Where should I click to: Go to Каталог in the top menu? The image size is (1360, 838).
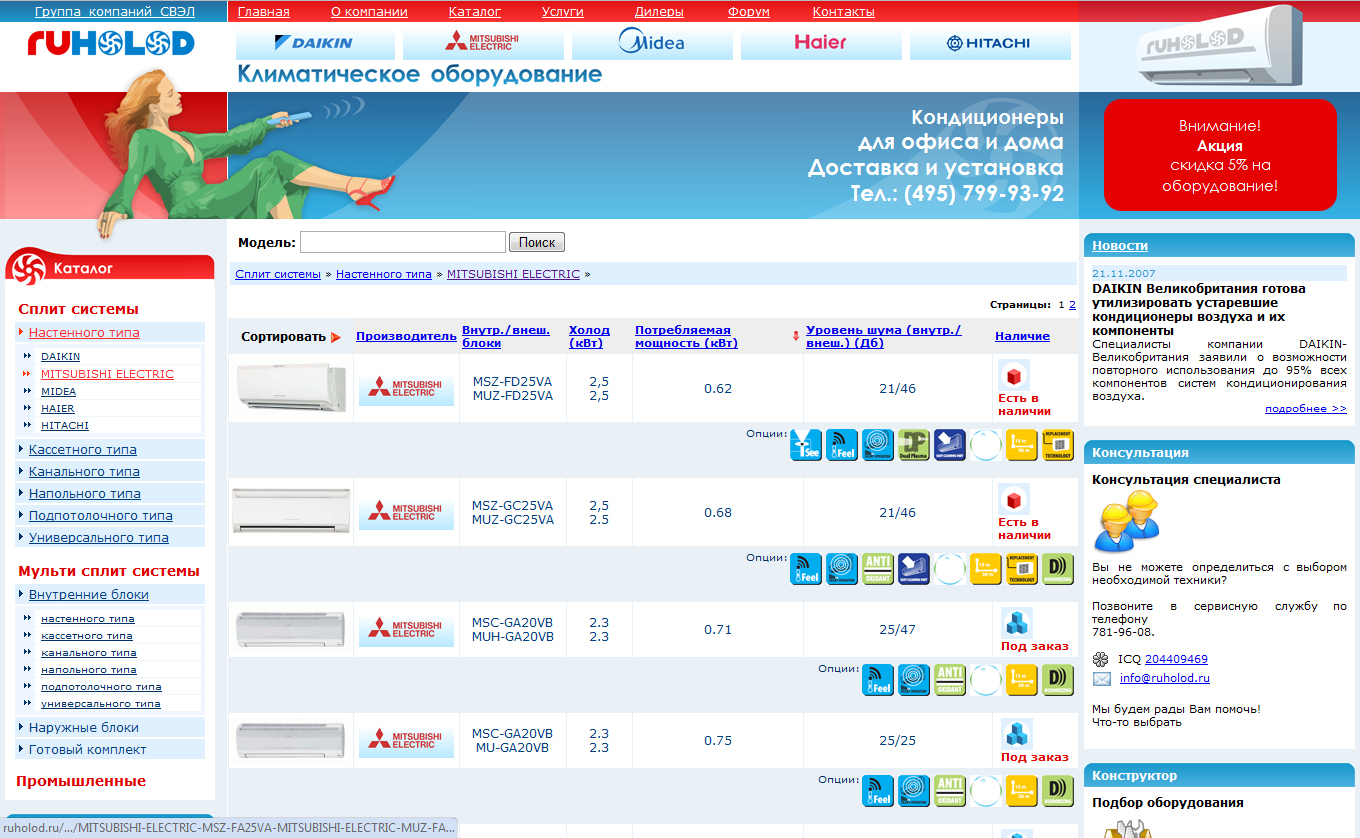coord(475,12)
